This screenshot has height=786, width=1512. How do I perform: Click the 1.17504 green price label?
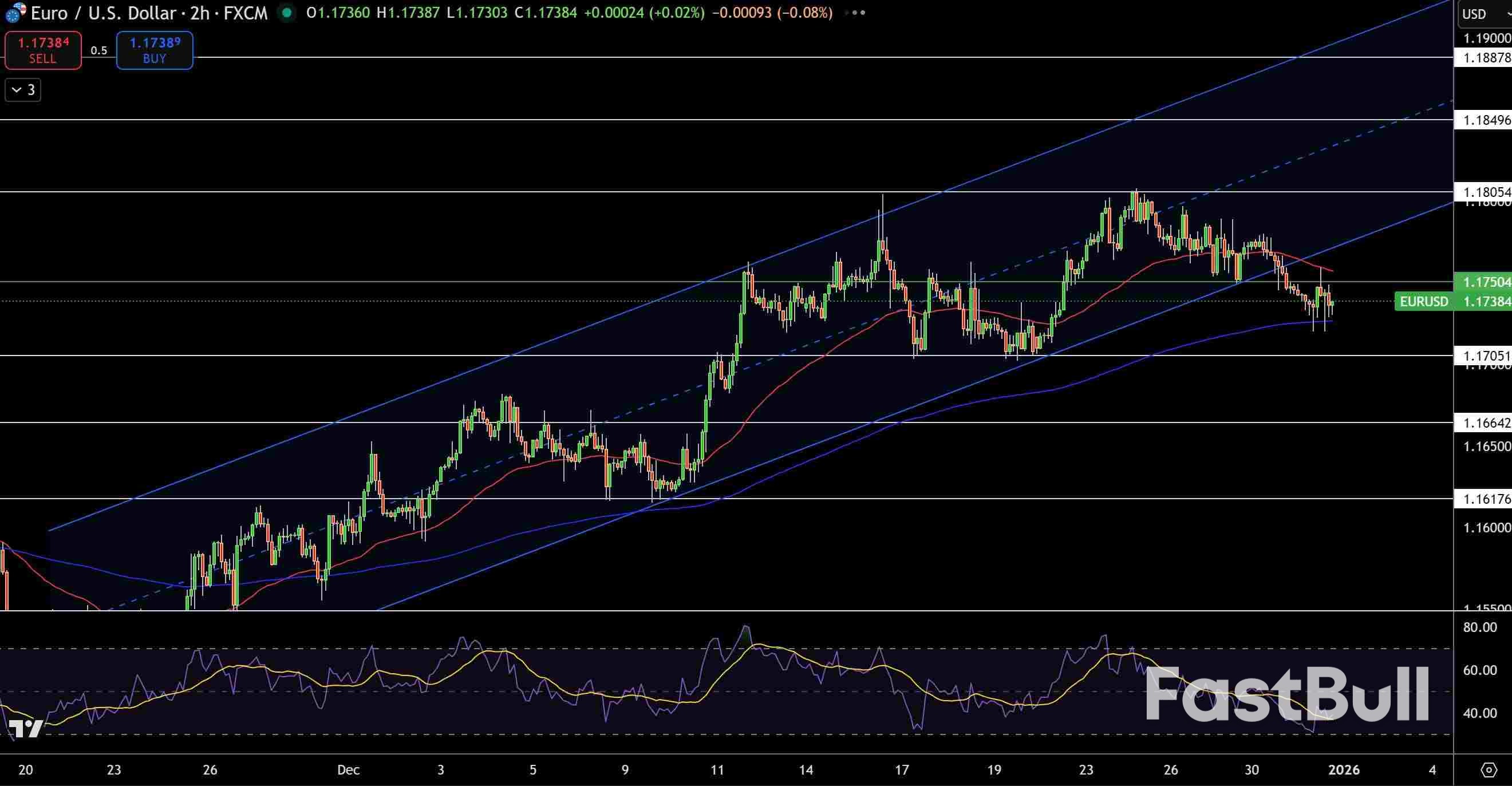(x=1486, y=282)
